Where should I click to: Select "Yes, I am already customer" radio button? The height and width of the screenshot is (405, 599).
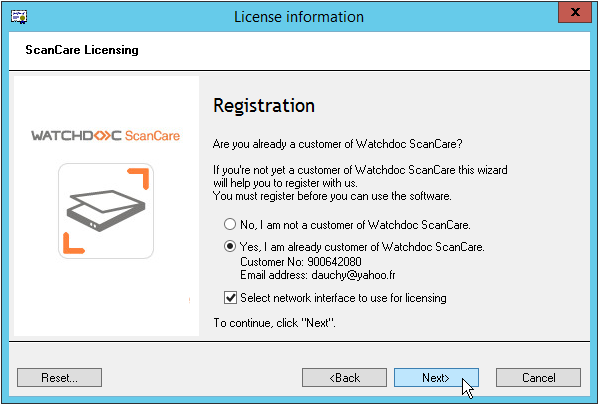point(230,246)
